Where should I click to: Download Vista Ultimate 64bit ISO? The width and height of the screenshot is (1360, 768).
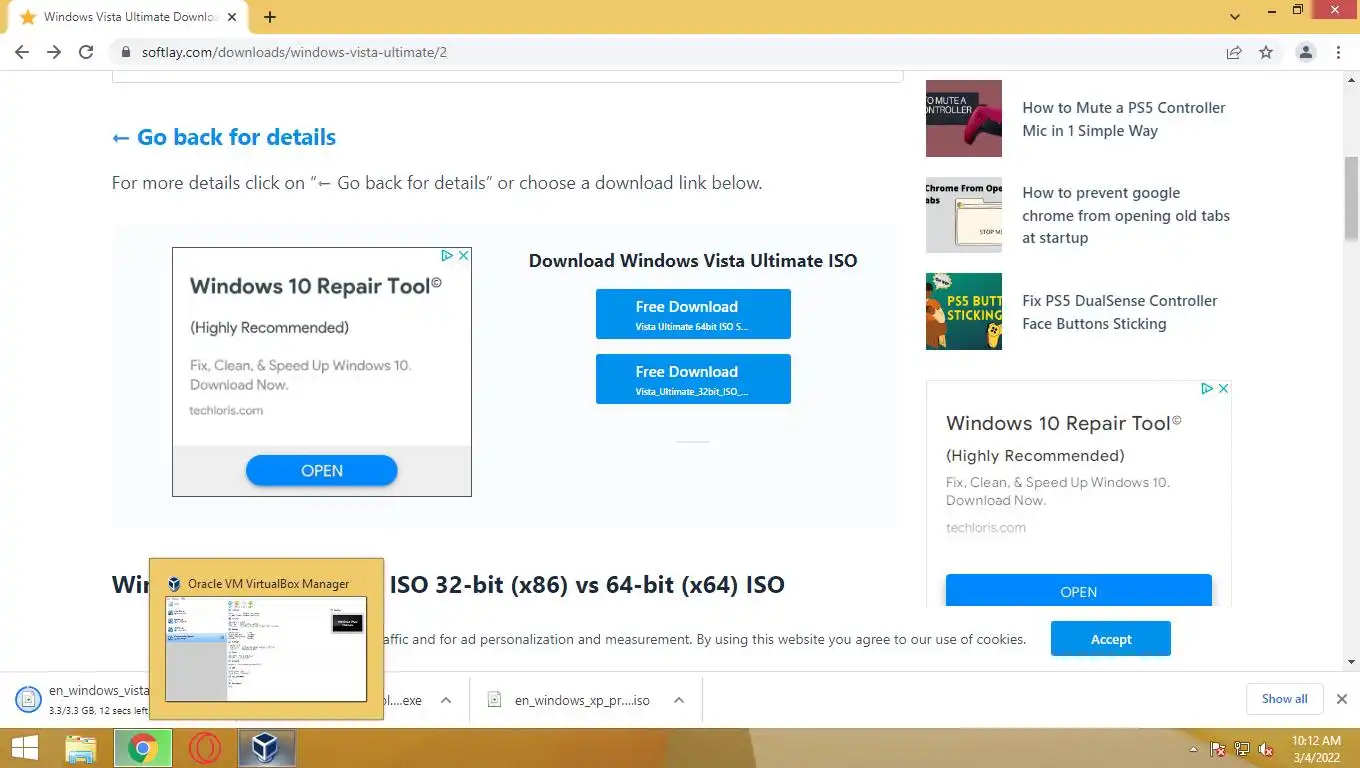click(693, 314)
